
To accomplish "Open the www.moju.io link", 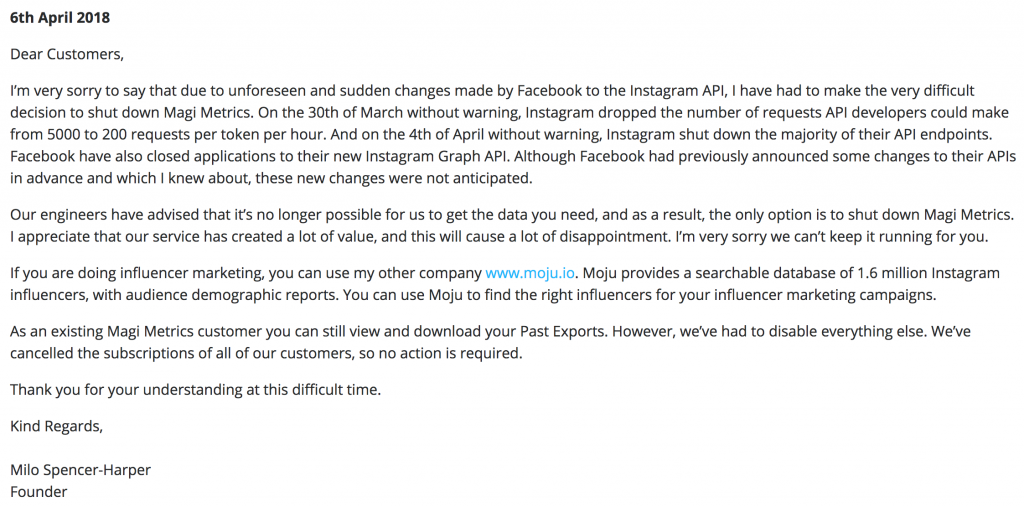I will 530,272.
